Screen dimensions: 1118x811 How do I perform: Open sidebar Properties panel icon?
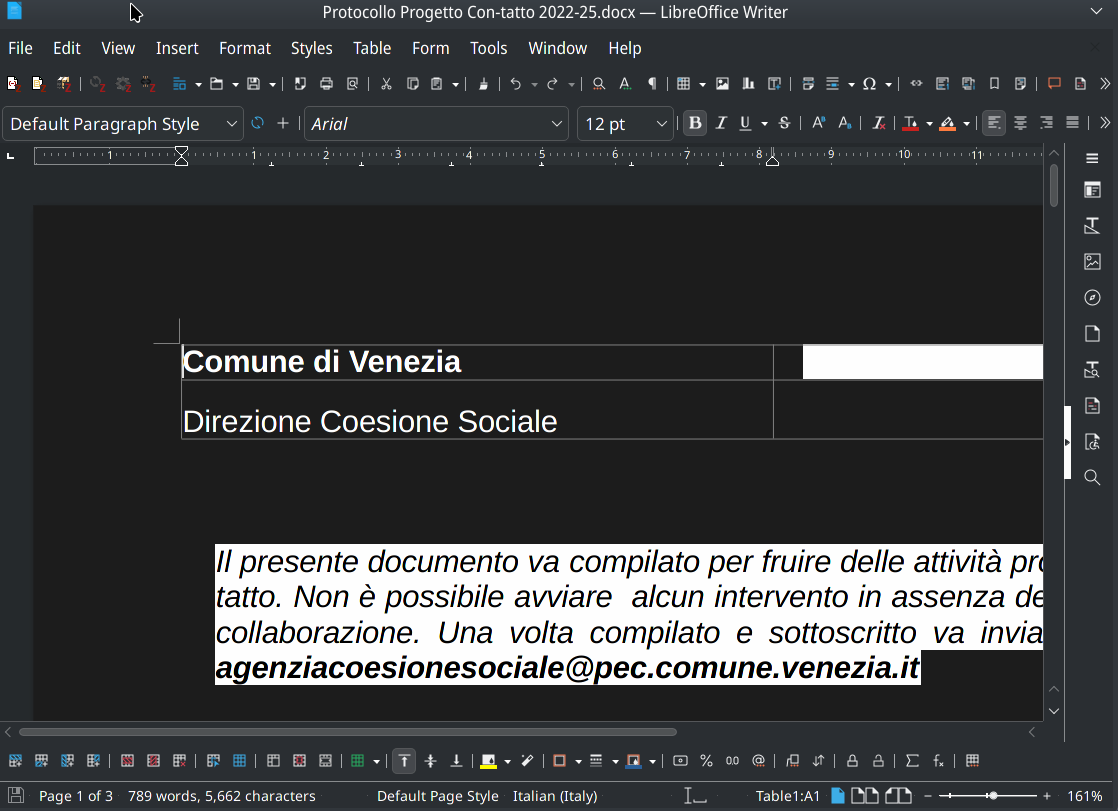pyautogui.click(x=1092, y=190)
